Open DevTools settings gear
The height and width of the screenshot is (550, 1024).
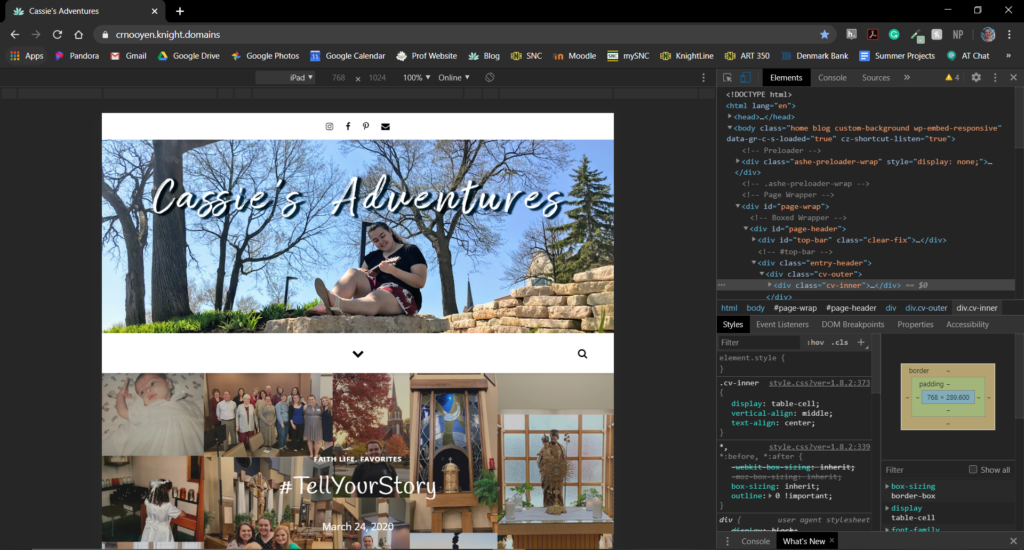click(976, 77)
